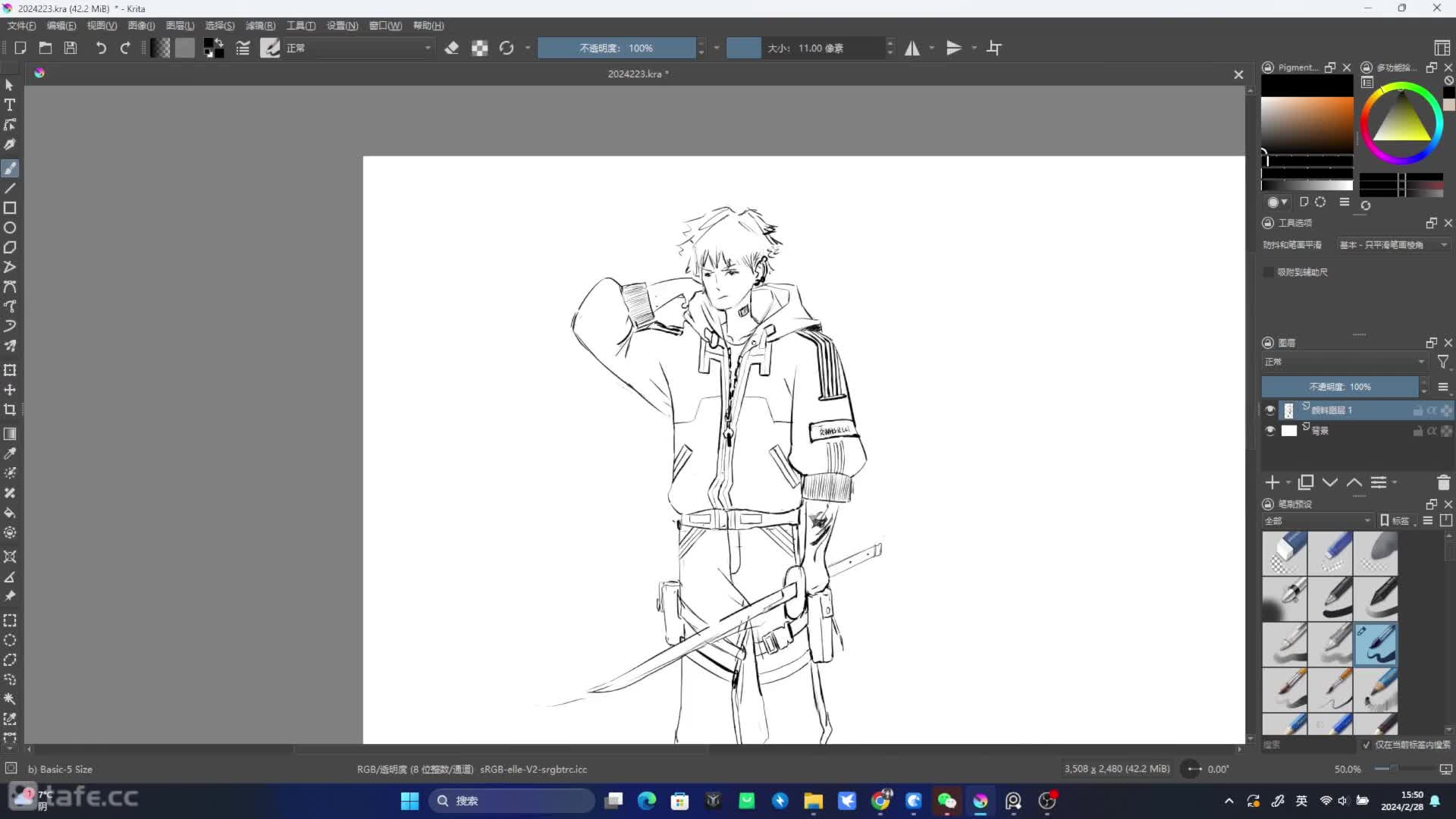The height and width of the screenshot is (819, 1456).
Task: Click the Windows taskbar search box
Action: pyautogui.click(x=513, y=801)
